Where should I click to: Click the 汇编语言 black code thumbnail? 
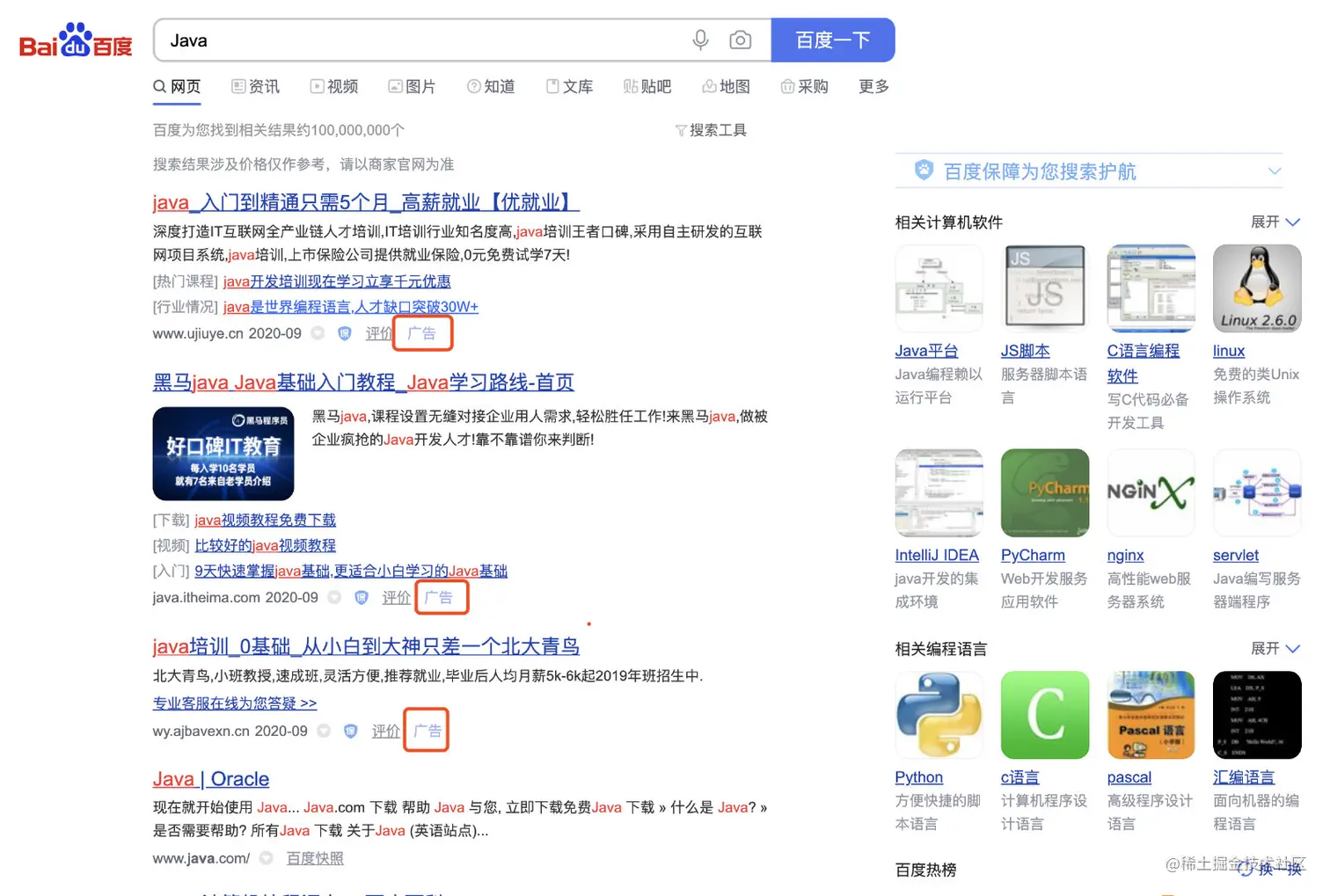pos(1257,715)
